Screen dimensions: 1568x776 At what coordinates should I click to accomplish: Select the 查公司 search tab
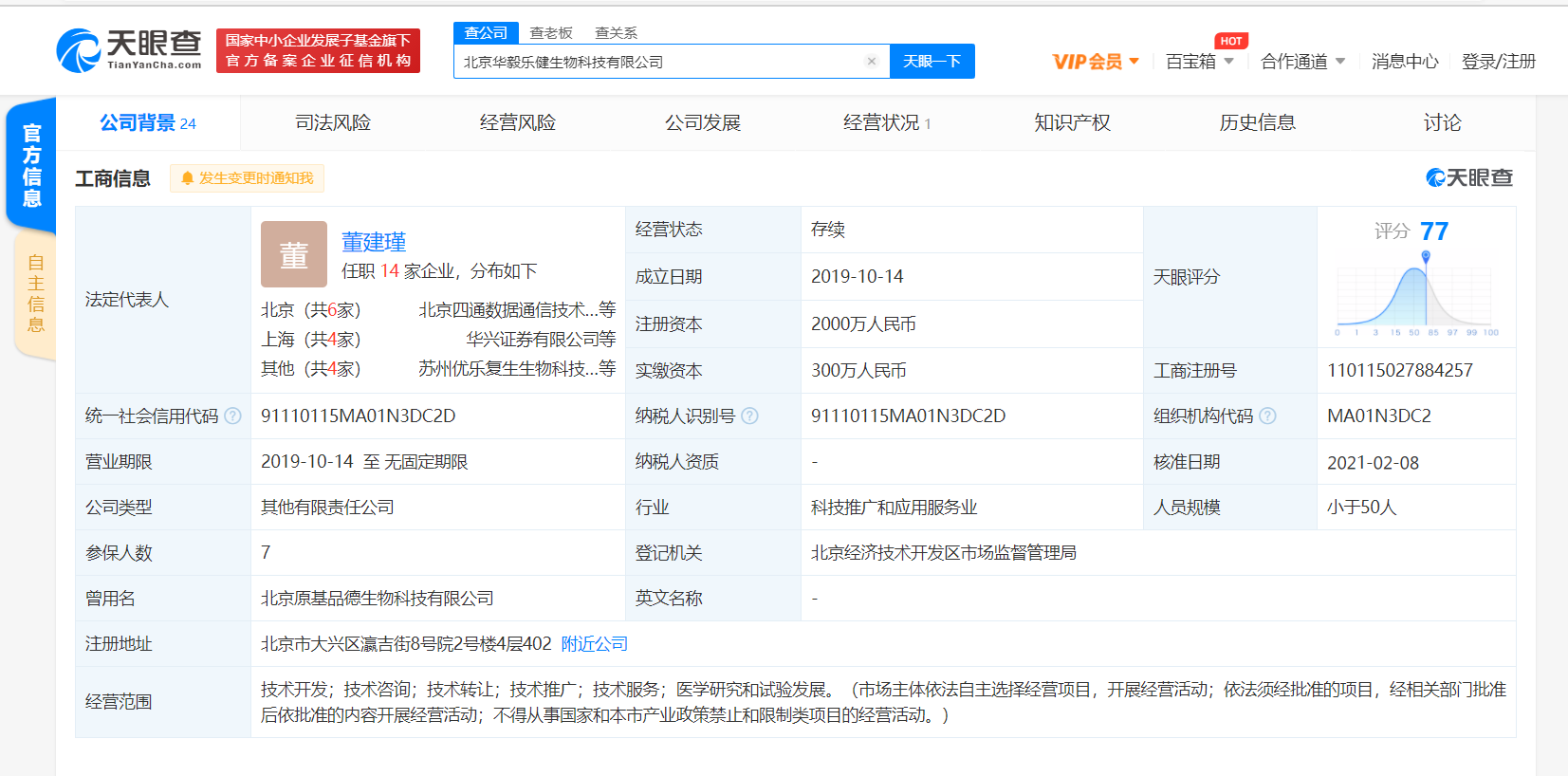pyautogui.click(x=486, y=33)
